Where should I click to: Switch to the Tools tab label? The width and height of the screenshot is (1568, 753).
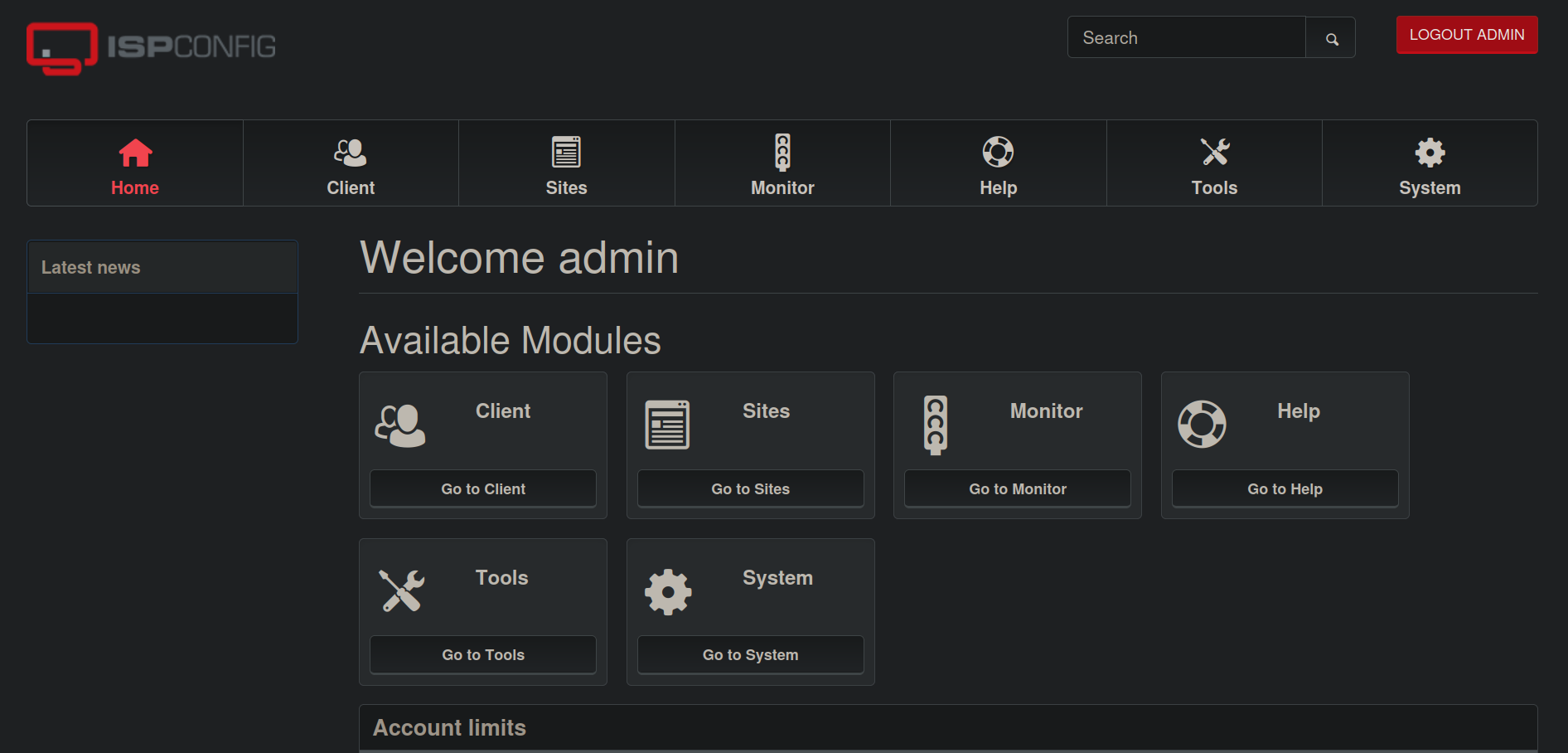pyautogui.click(x=1215, y=188)
